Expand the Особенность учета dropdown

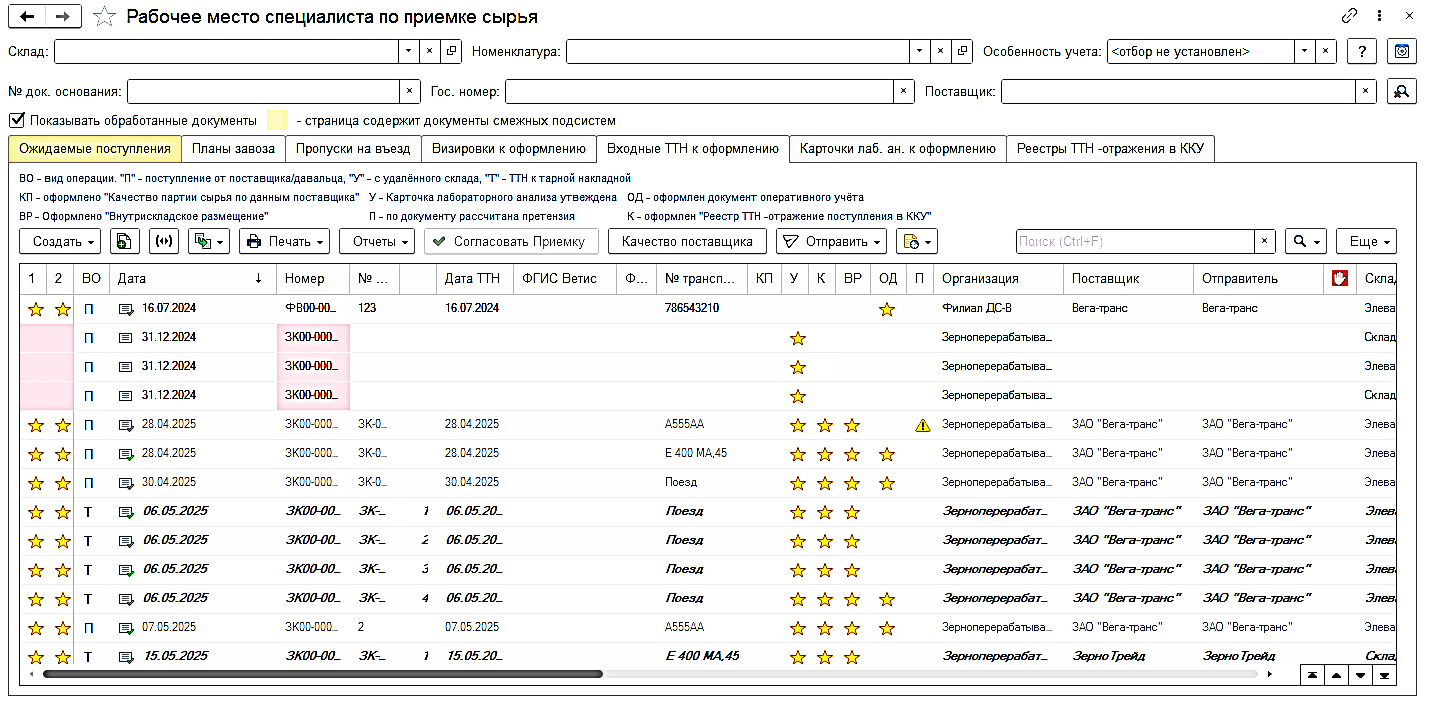click(1305, 51)
